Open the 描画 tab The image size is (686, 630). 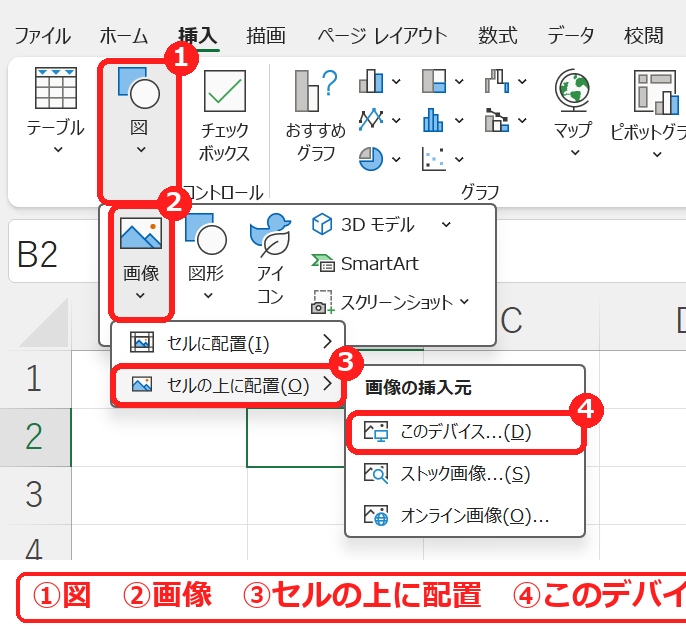(266, 36)
